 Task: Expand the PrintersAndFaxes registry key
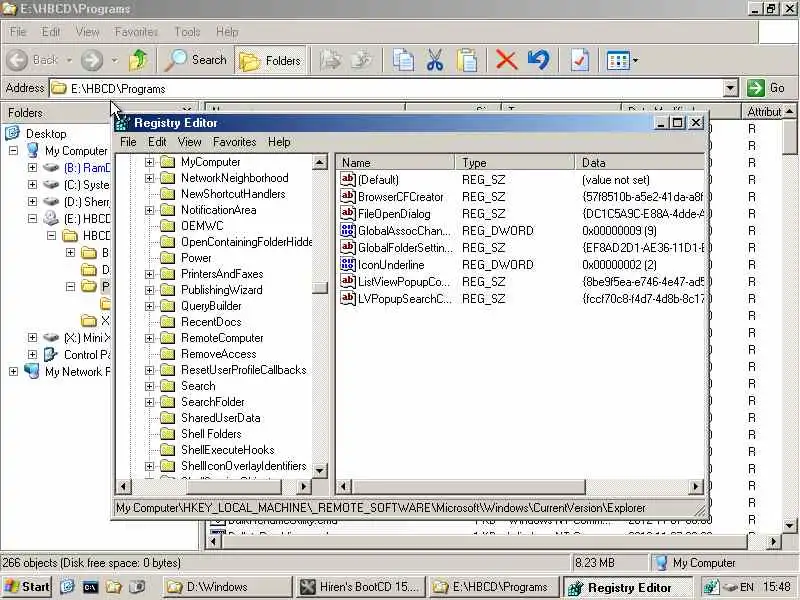pos(149,274)
